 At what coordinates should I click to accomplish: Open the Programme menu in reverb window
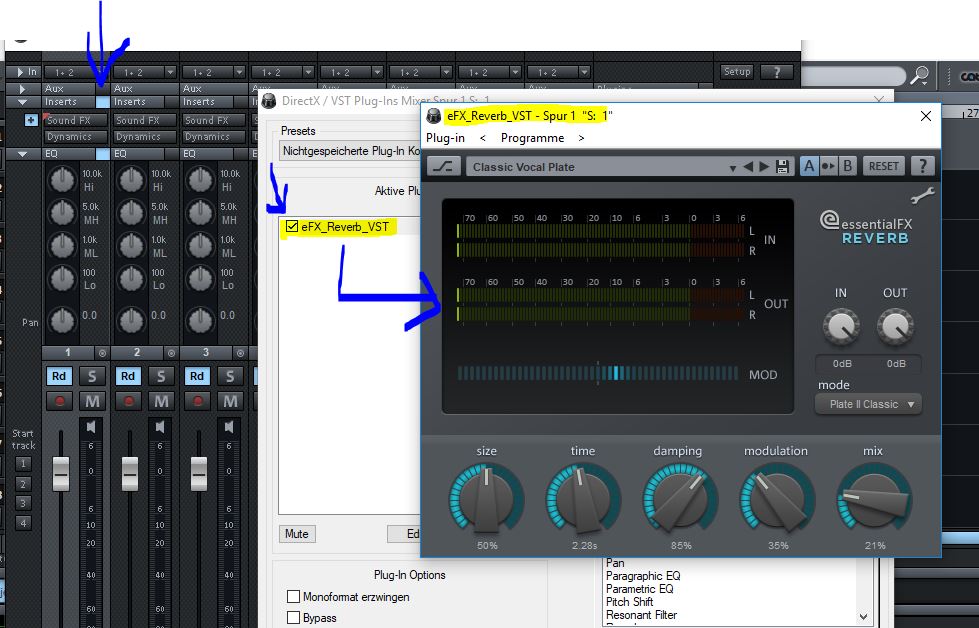click(532, 138)
